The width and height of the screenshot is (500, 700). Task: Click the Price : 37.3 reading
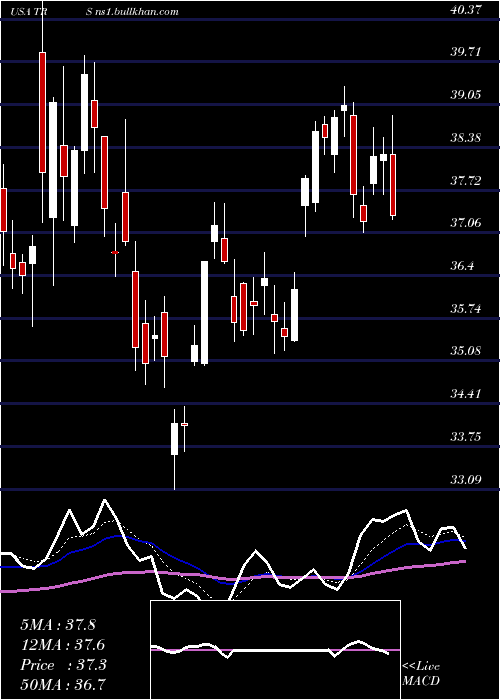[x=63, y=665]
